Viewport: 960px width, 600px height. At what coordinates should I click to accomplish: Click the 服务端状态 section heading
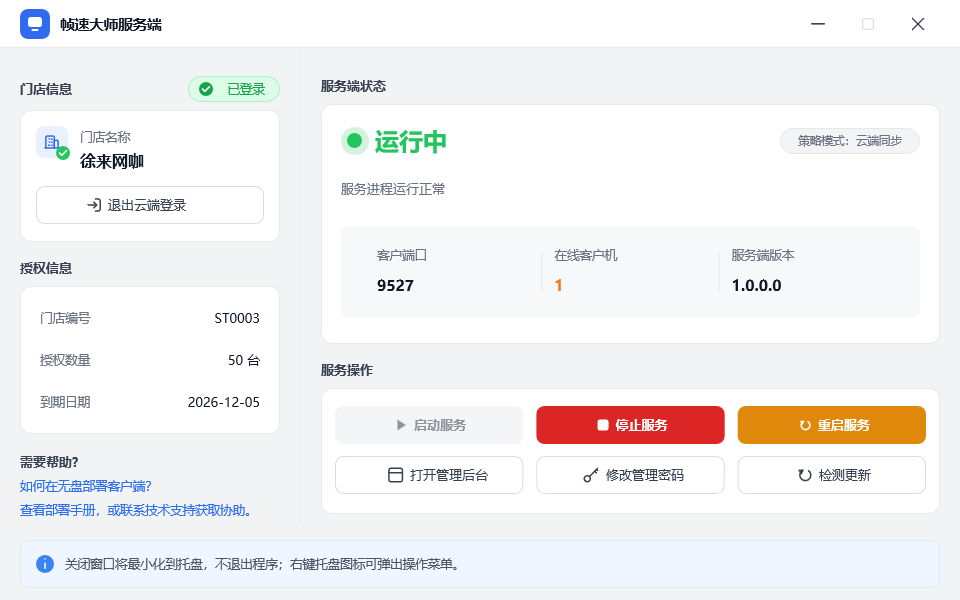[353, 86]
